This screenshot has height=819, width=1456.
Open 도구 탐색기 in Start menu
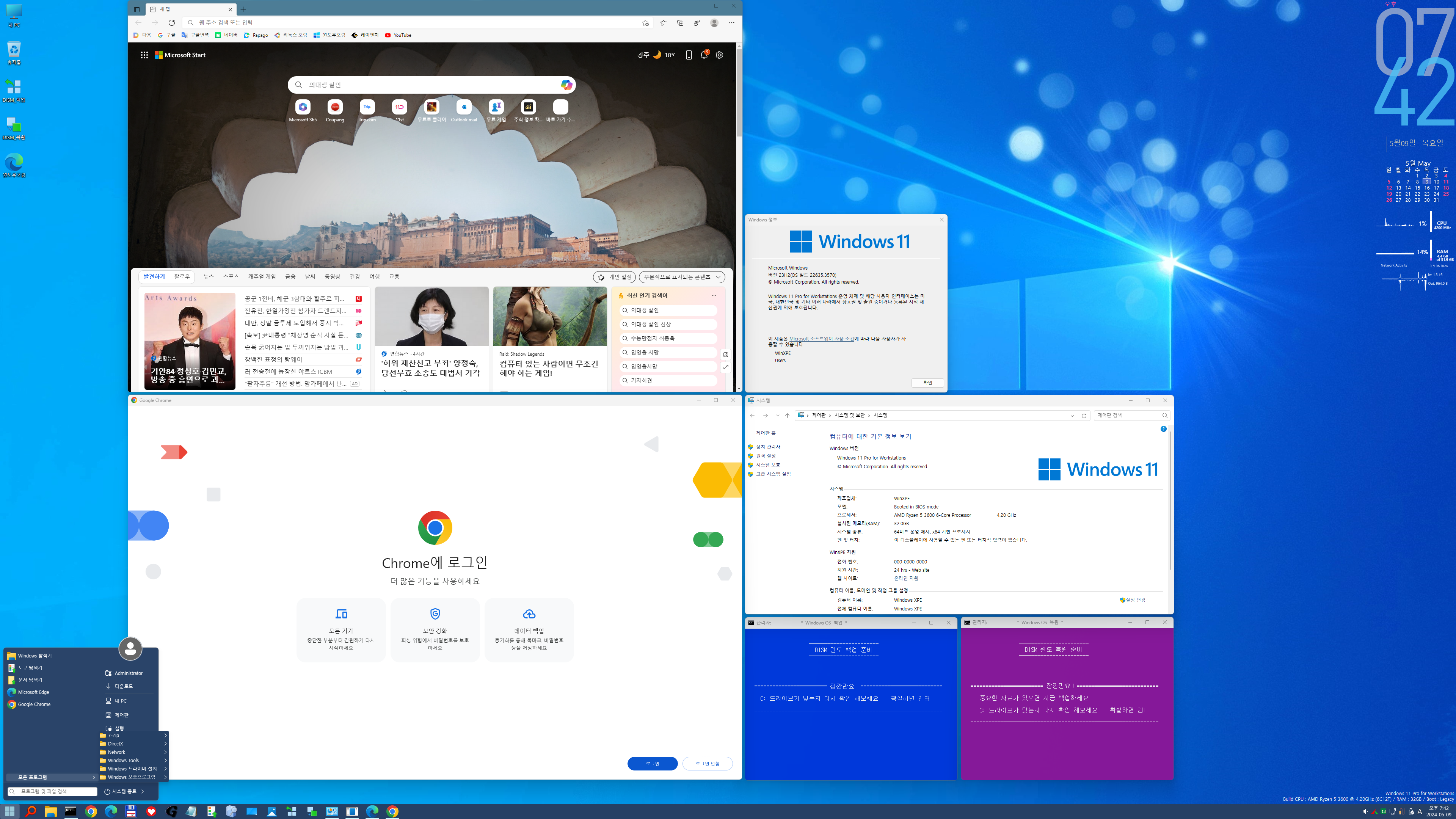point(30,667)
